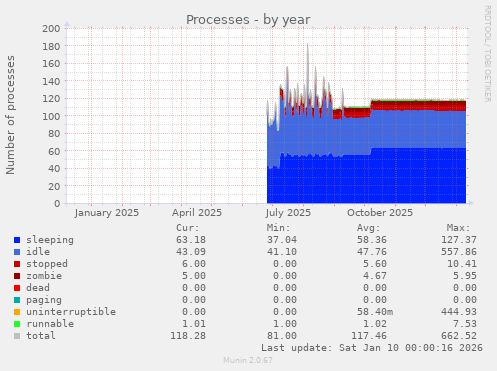
Task: Click zombie maximum value 5.95
Action: pyautogui.click(x=465, y=276)
